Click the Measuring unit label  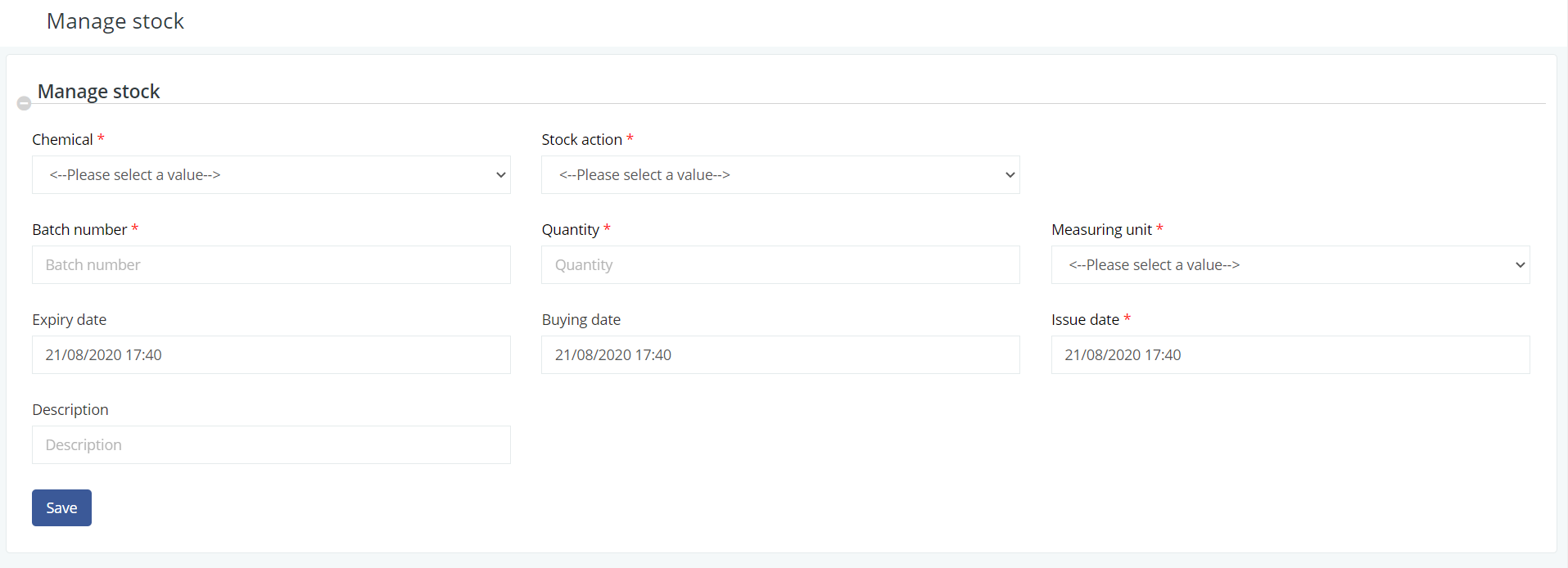1101,230
